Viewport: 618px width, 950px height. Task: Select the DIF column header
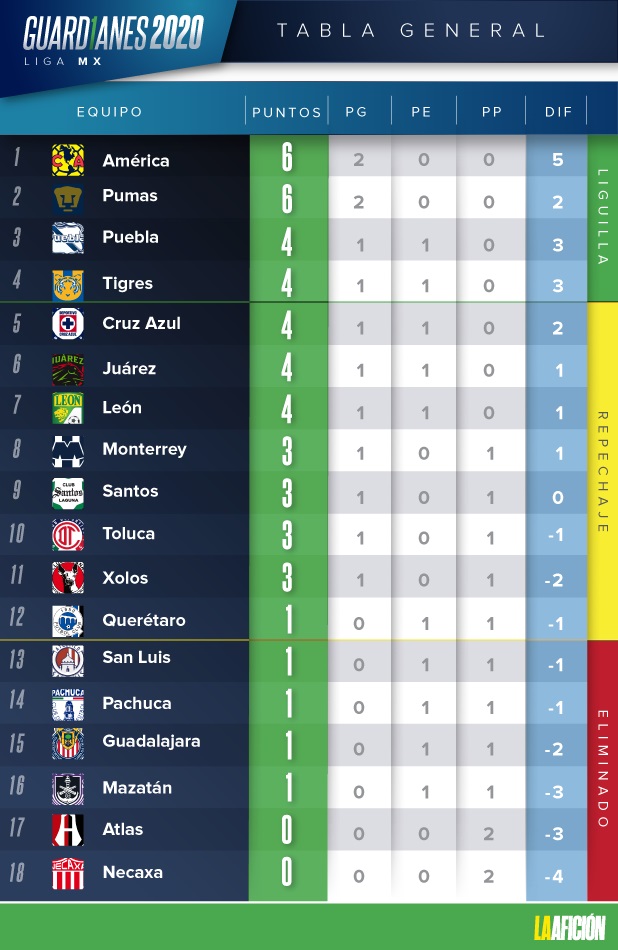tap(558, 112)
